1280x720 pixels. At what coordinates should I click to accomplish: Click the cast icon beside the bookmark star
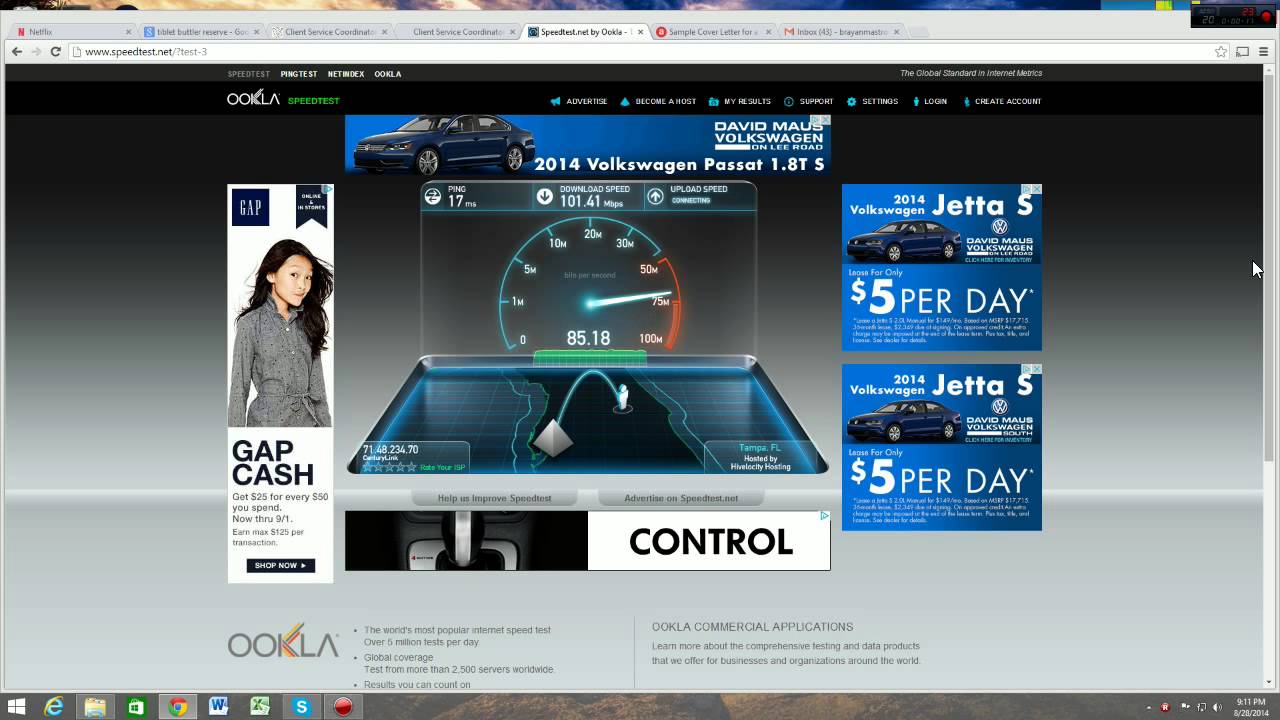(x=1243, y=51)
